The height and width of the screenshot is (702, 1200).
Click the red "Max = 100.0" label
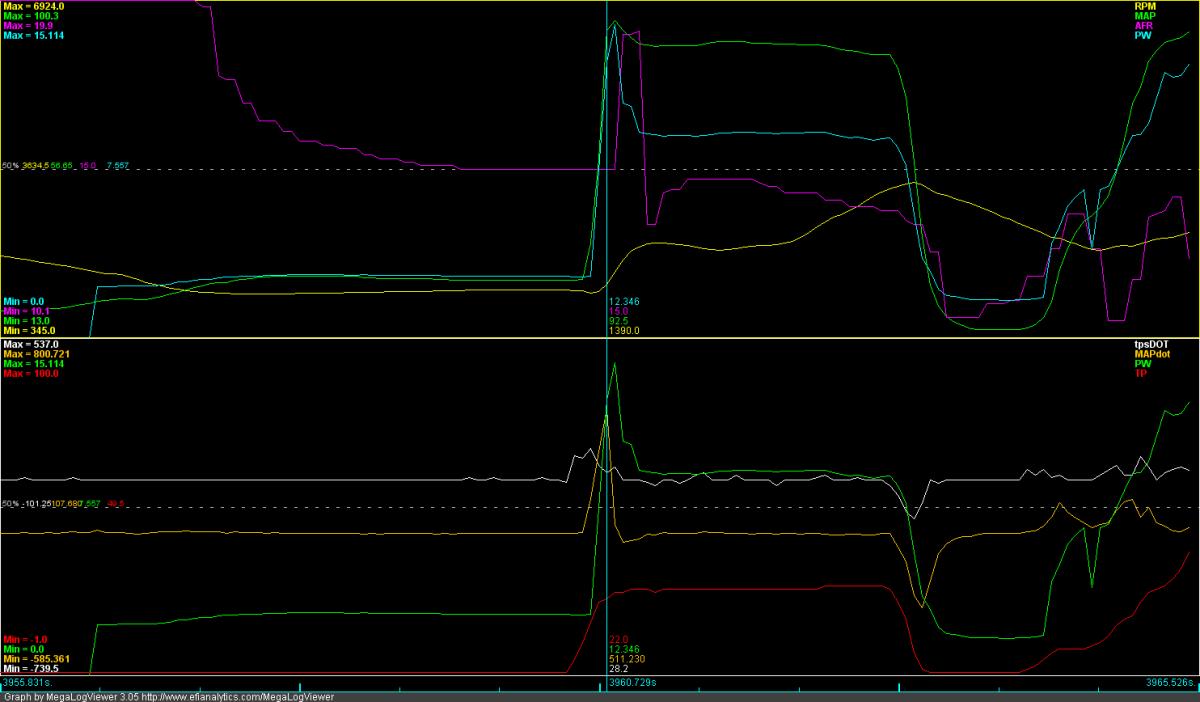31,373
